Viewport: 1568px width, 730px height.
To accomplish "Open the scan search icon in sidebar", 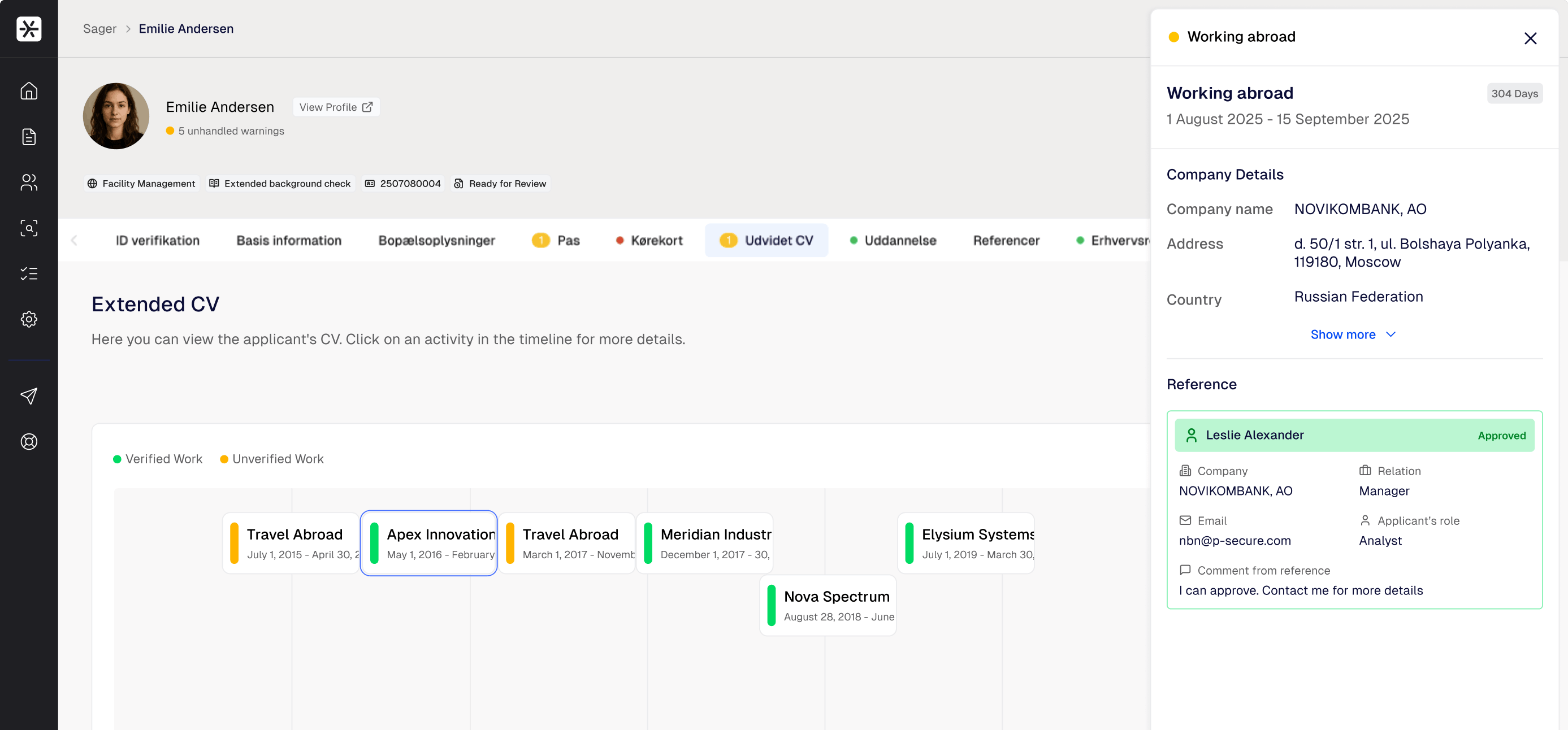I will point(29,228).
